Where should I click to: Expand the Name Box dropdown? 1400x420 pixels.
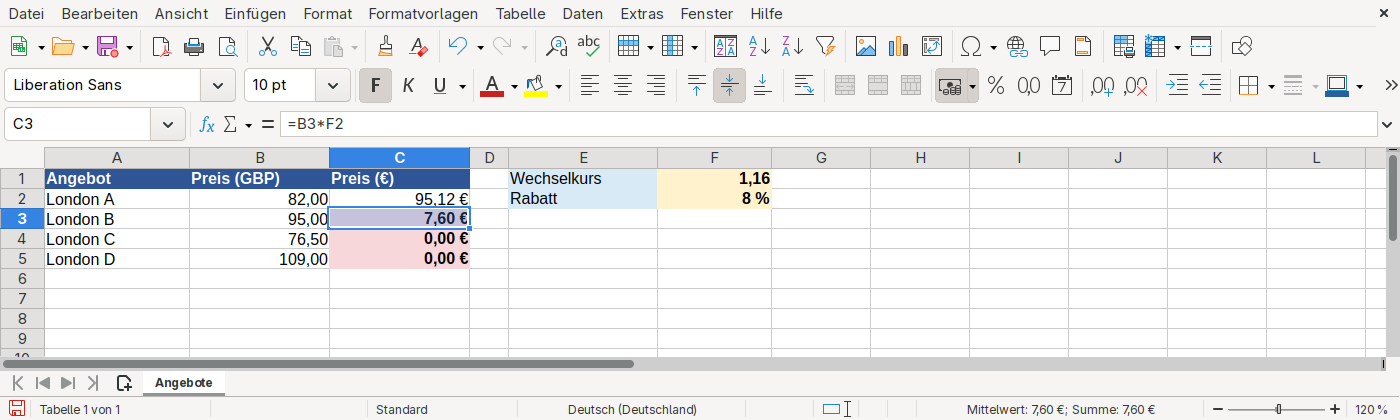coord(167,124)
